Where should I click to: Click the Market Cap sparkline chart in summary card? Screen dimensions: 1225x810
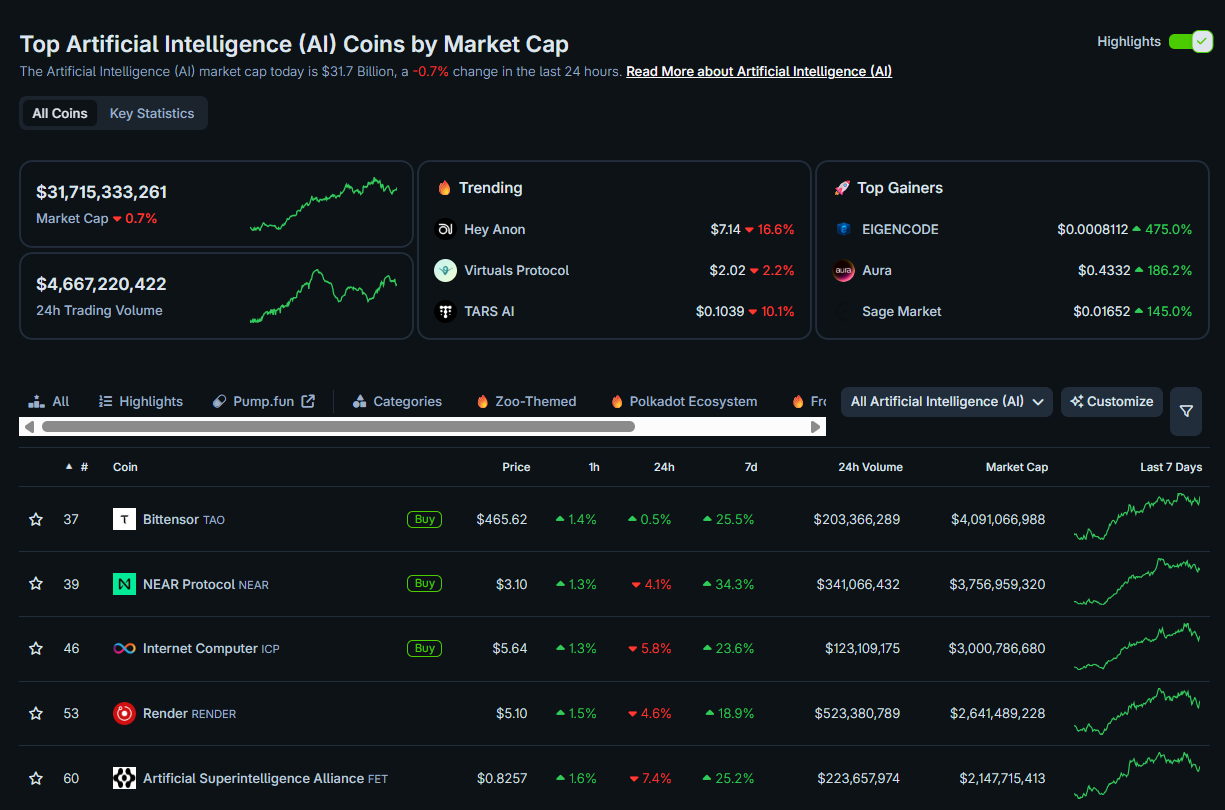(x=323, y=204)
